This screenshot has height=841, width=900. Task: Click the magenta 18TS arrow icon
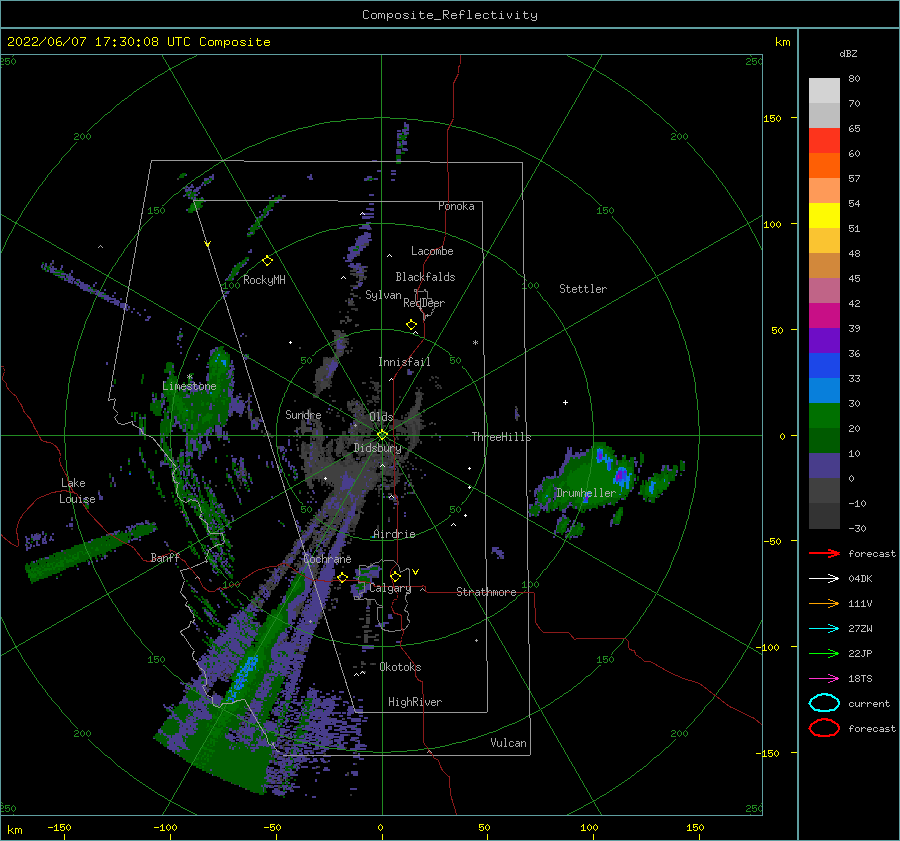tap(824, 678)
